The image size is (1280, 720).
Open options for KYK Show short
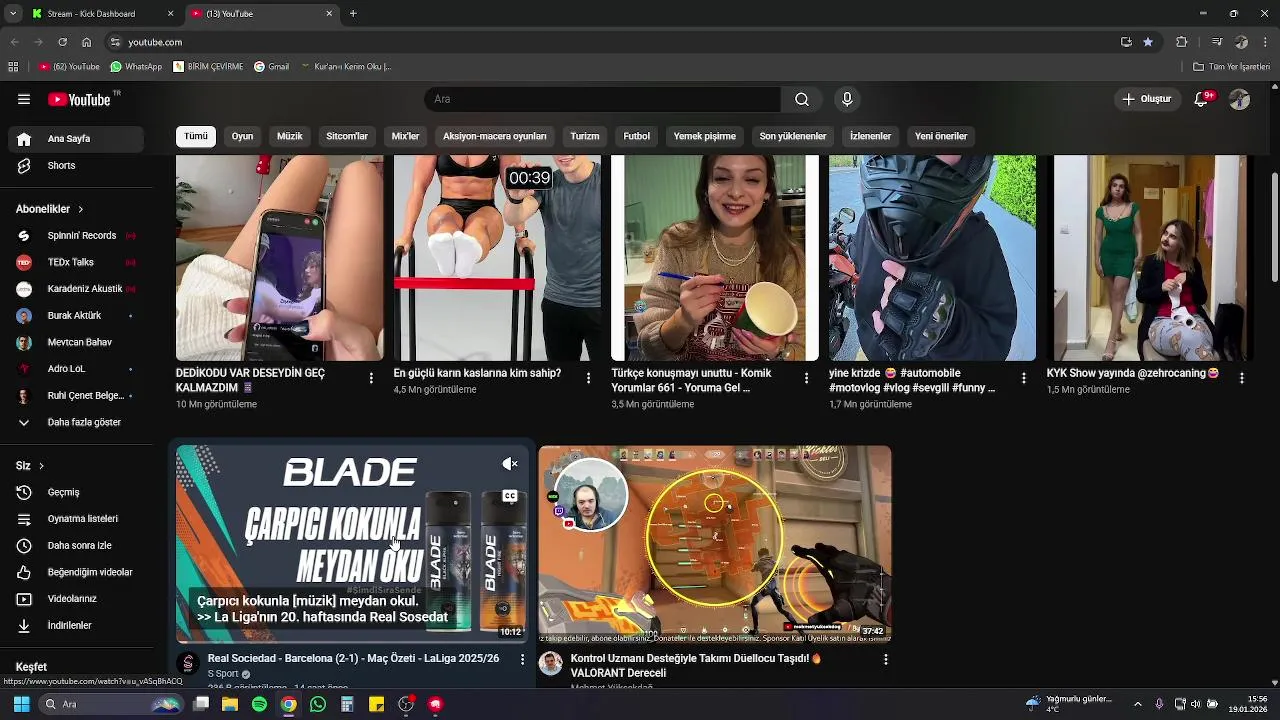[x=1241, y=378]
